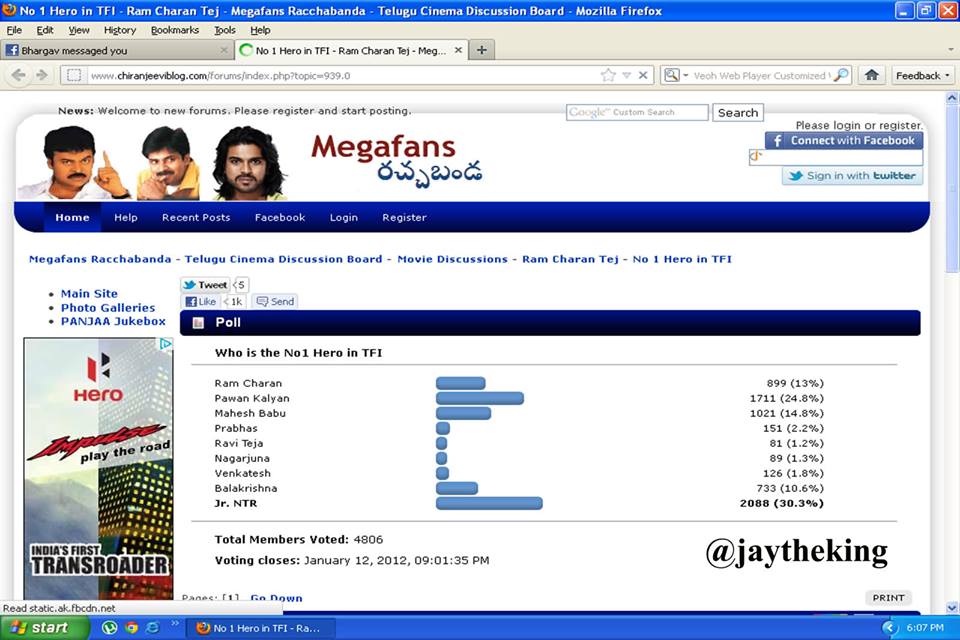Open the Bookmarks menu
This screenshot has width=960, height=640.
(175, 30)
